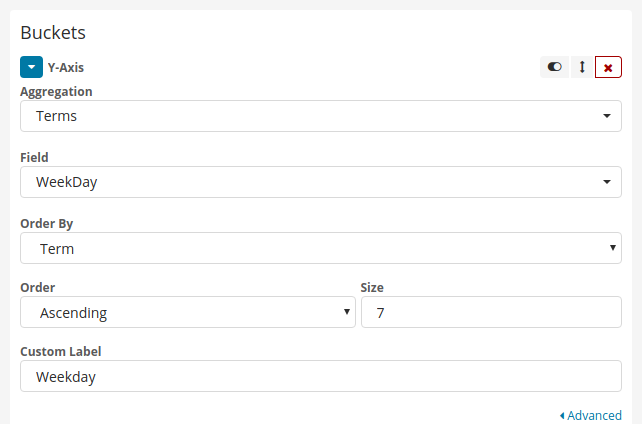The image size is (642, 424).
Task: Disable the Y-Axis bucket toggle switch
Action: pos(555,67)
